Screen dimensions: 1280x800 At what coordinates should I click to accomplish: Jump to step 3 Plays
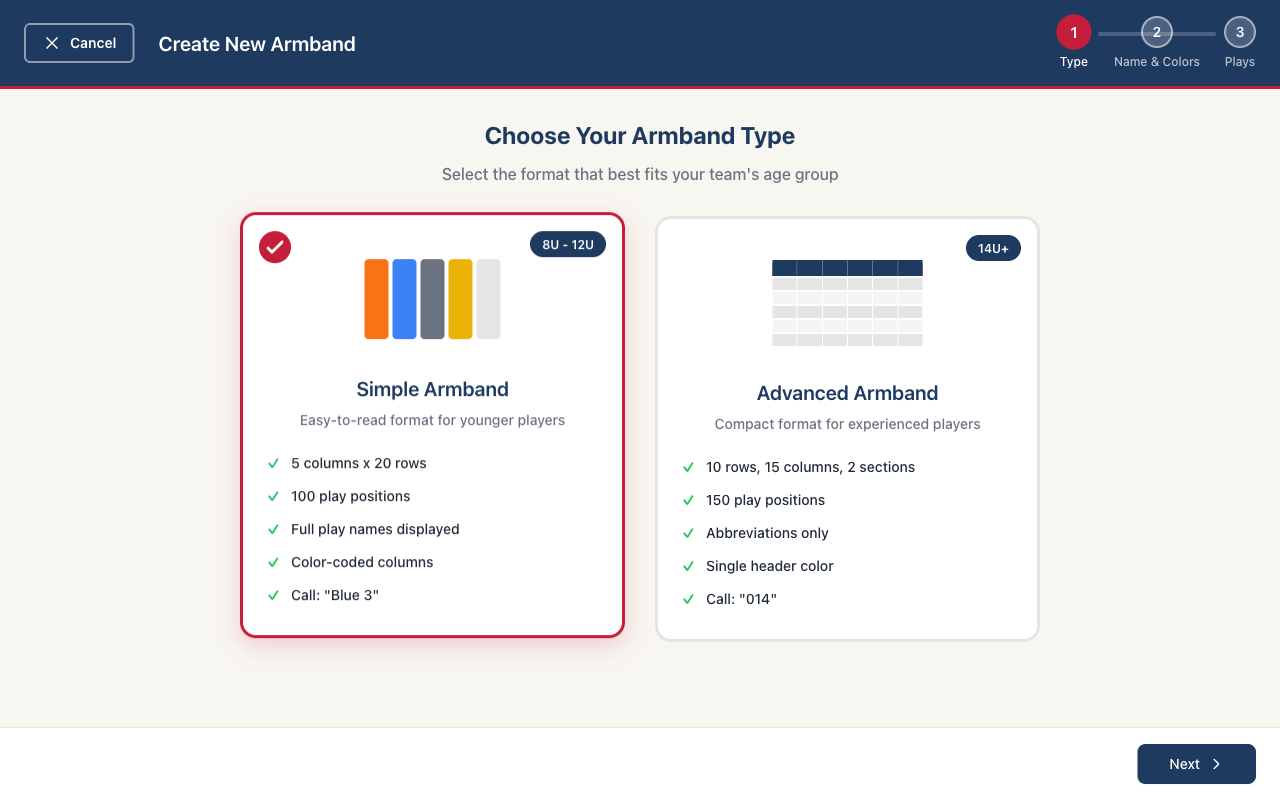click(x=1239, y=33)
